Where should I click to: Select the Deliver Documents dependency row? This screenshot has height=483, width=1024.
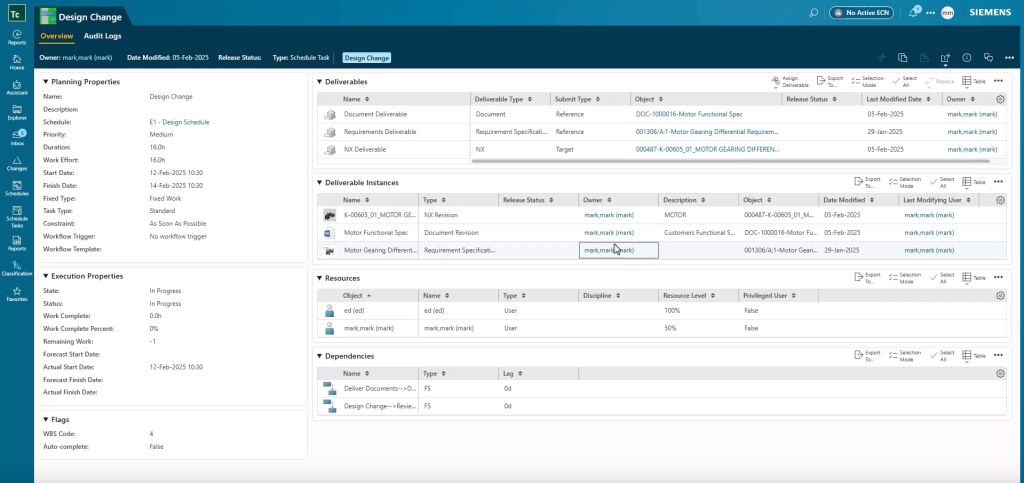point(662,389)
